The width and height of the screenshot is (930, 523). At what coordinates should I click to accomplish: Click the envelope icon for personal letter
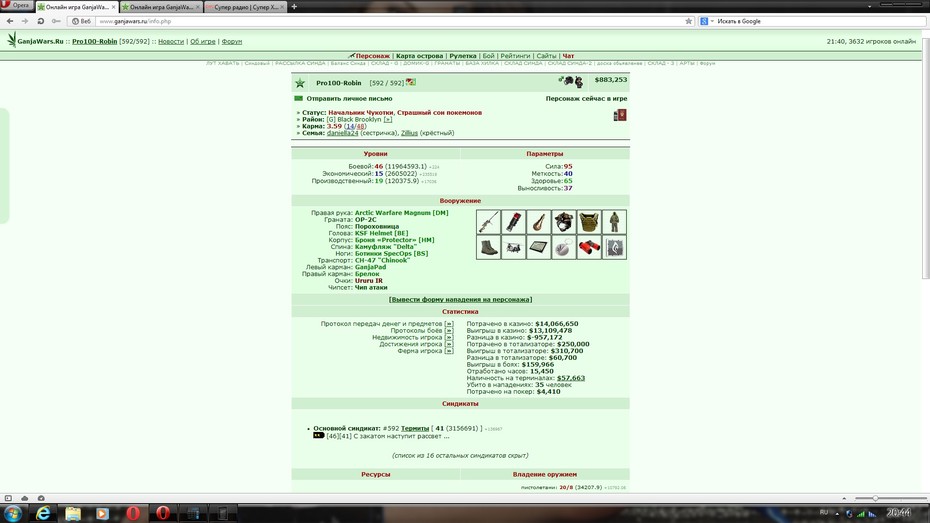click(298, 98)
